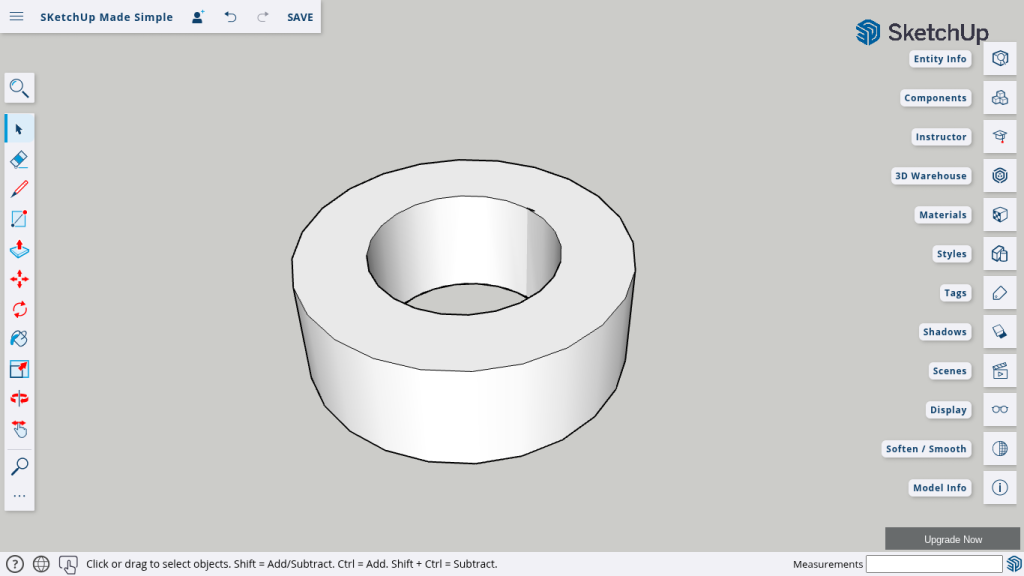This screenshot has width=1024, height=576.
Task: Choose the Move tool
Action: (19, 279)
